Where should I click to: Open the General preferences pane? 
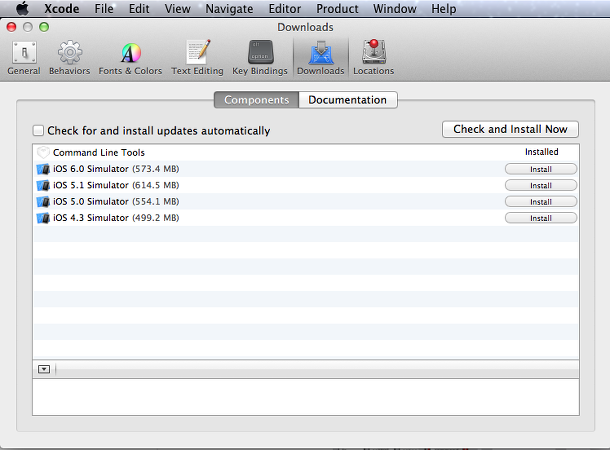point(24,58)
